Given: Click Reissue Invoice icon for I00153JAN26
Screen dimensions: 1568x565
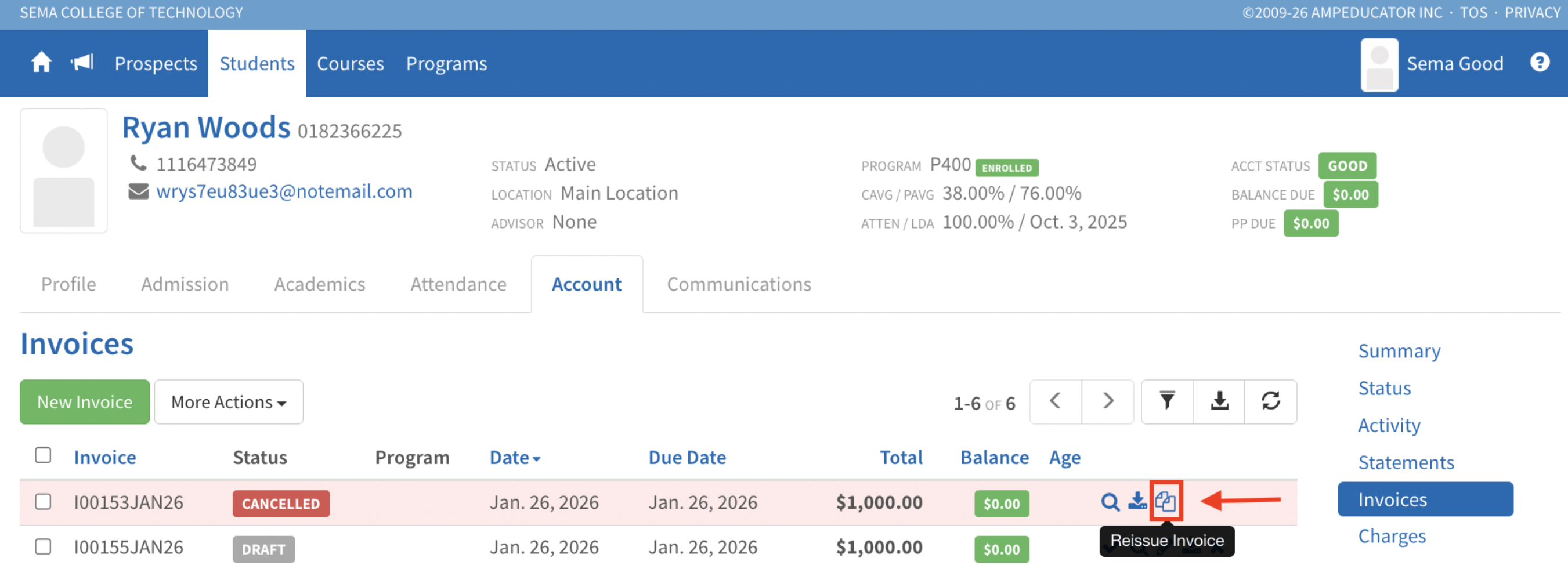Looking at the screenshot, I should tap(1165, 502).
